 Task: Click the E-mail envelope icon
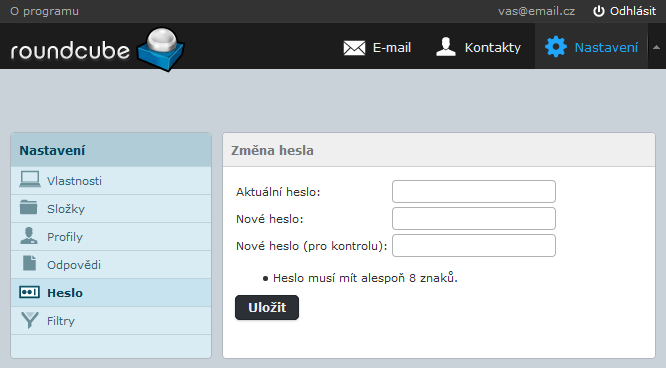tap(354, 48)
